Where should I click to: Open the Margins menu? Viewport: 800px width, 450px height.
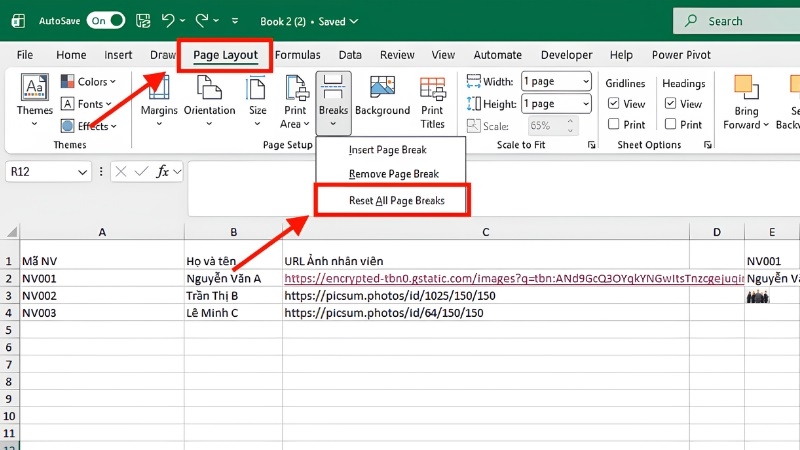pyautogui.click(x=159, y=101)
